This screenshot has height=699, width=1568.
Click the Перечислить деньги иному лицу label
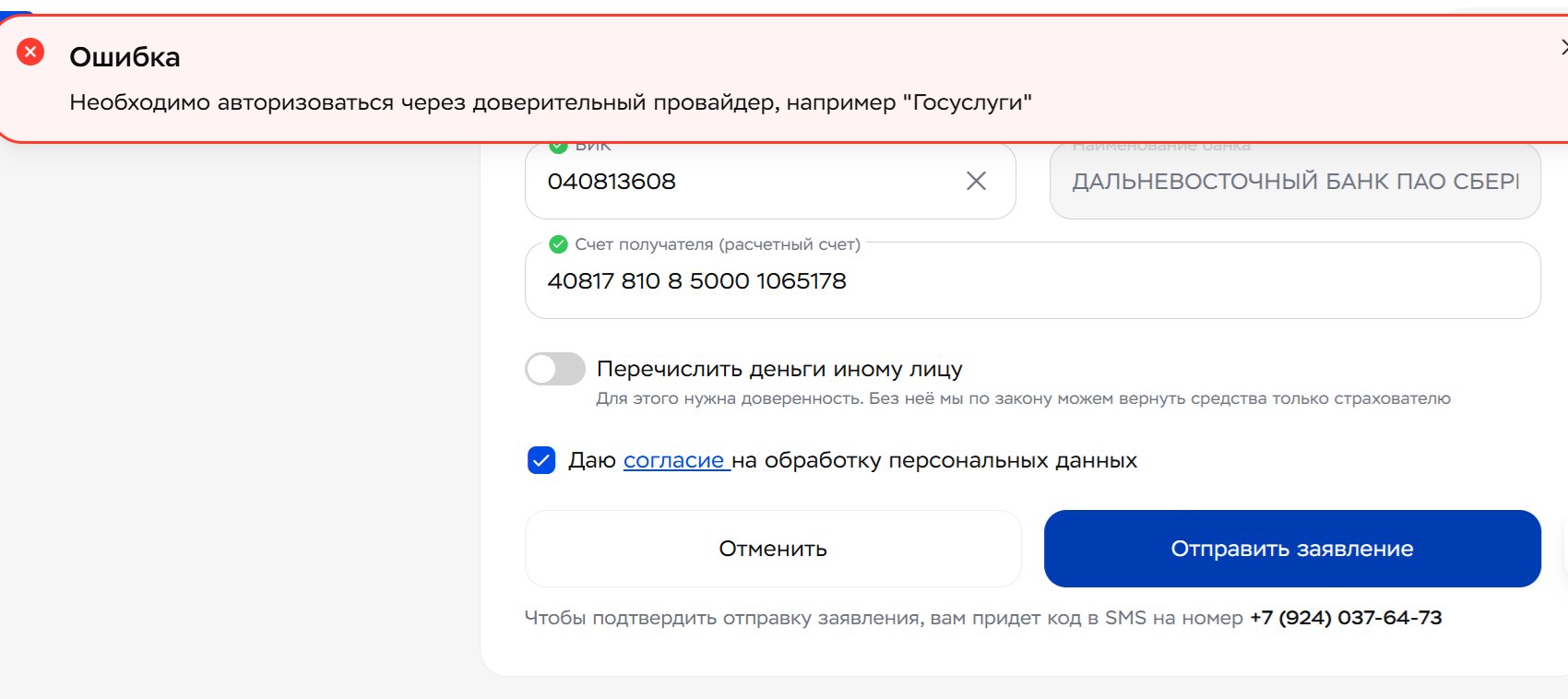779,369
